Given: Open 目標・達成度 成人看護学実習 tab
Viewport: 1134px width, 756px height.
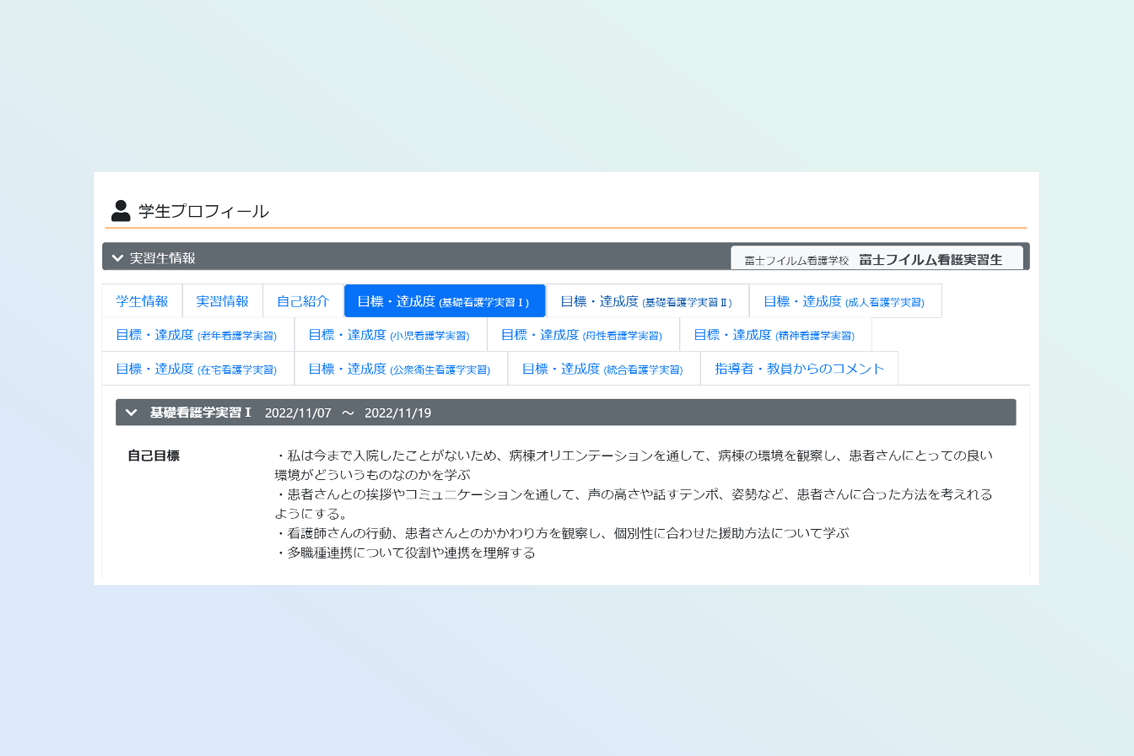Looking at the screenshot, I should 844,301.
